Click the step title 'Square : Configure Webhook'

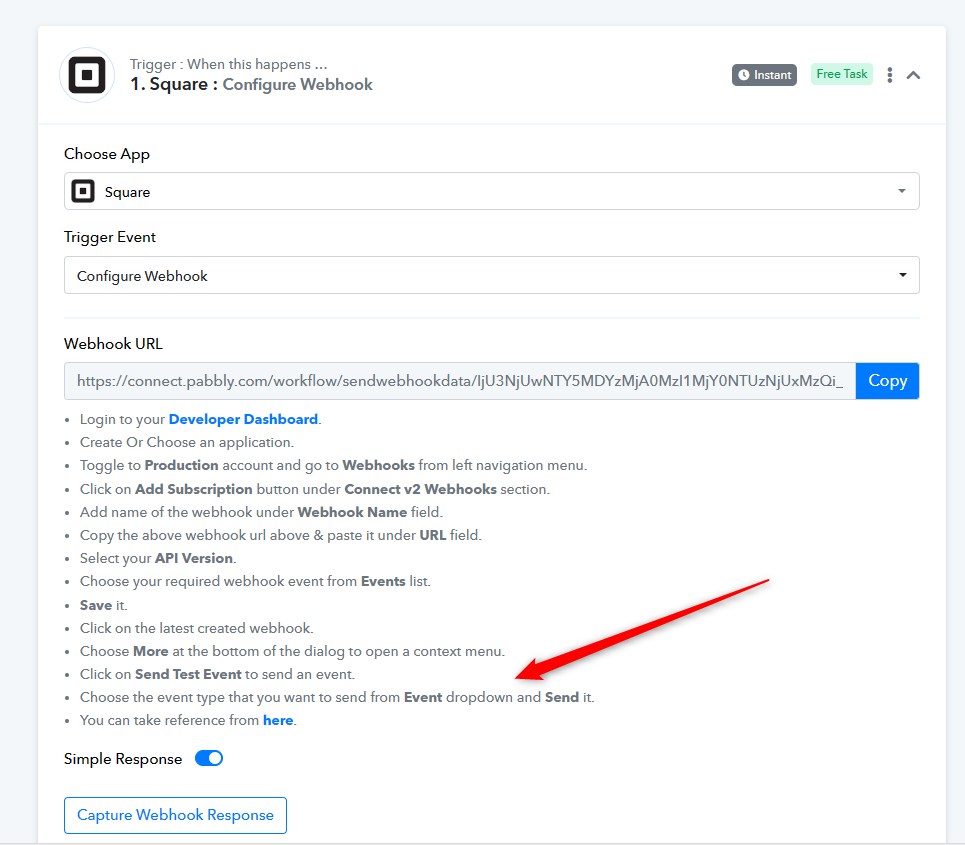(x=251, y=84)
